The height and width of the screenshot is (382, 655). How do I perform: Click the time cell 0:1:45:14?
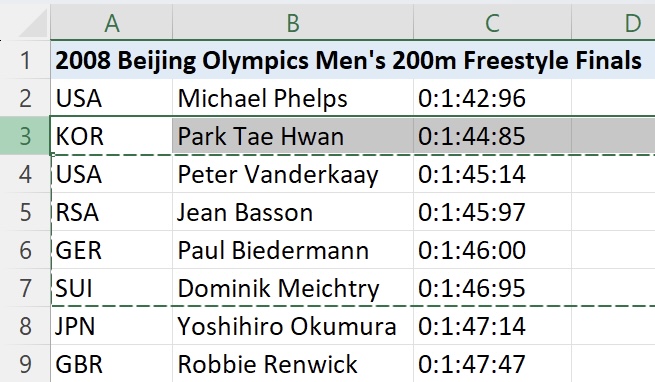click(492, 174)
